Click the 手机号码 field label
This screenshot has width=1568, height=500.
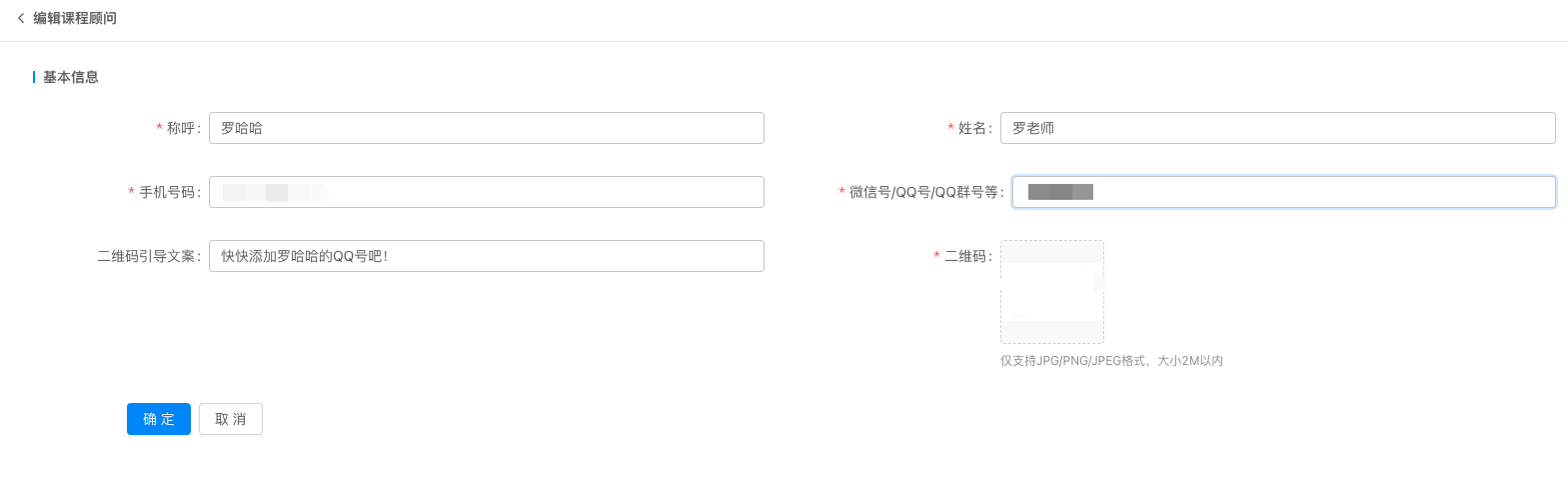(169, 192)
